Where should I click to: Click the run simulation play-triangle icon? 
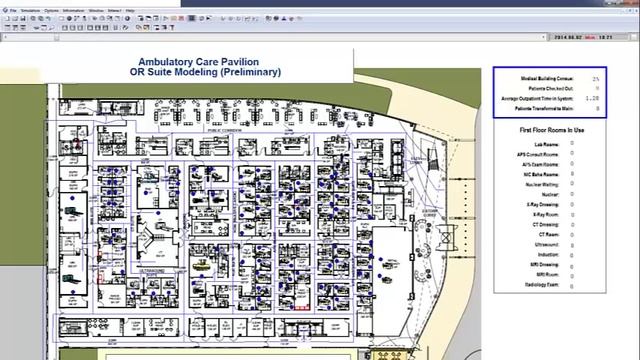[x=166, y=18]
